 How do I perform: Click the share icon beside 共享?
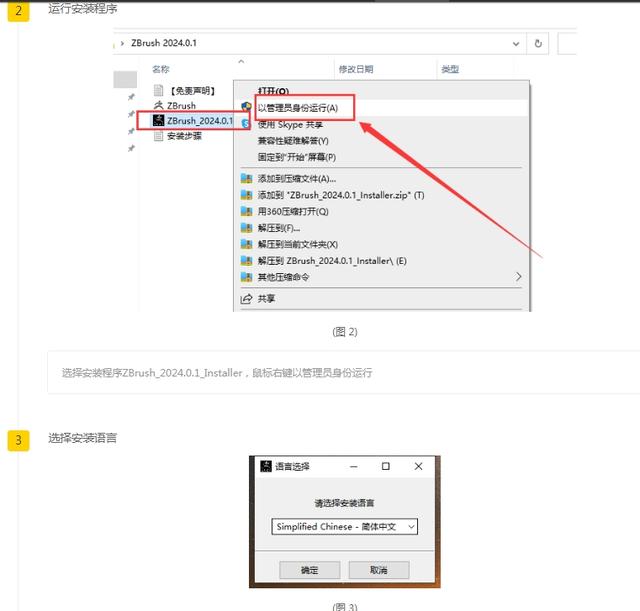point(246,299)
